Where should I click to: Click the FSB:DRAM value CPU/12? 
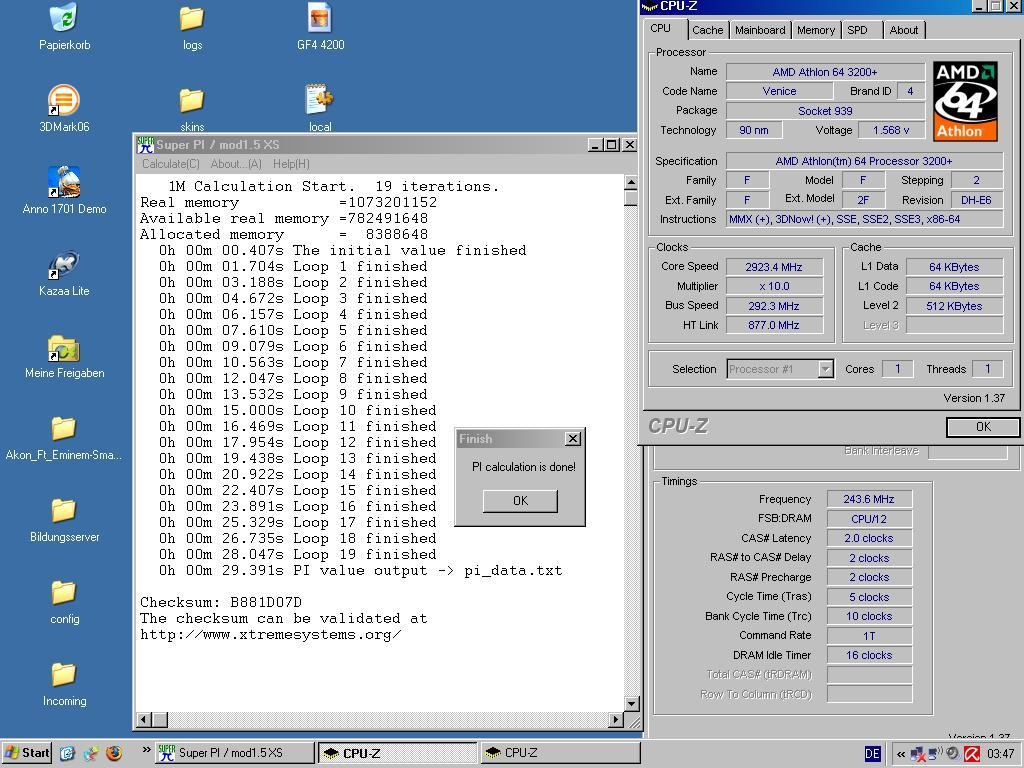click(869, 519)
